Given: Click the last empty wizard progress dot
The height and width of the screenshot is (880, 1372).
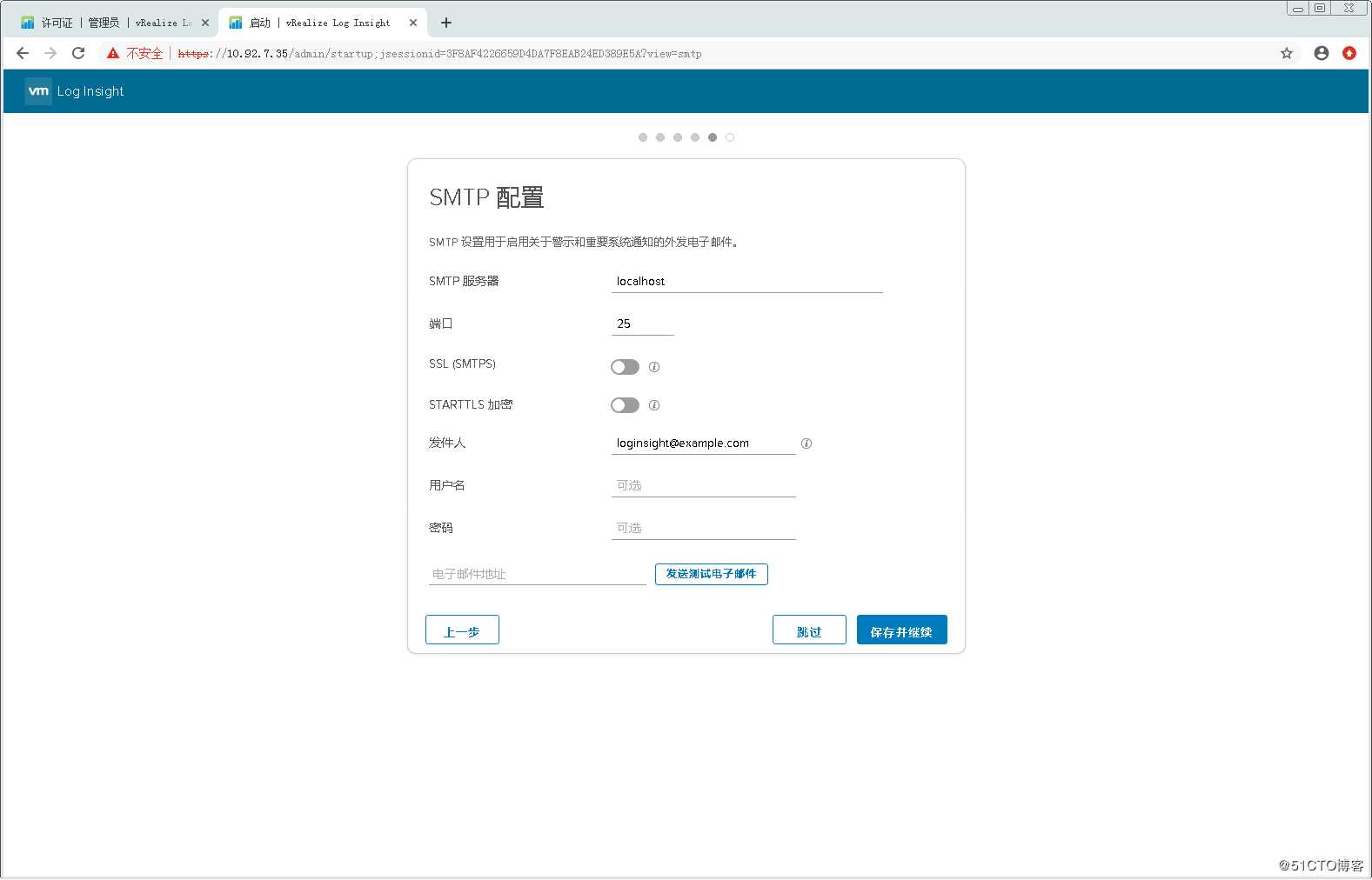Looking at the screenshot, I should coord(730,137).
